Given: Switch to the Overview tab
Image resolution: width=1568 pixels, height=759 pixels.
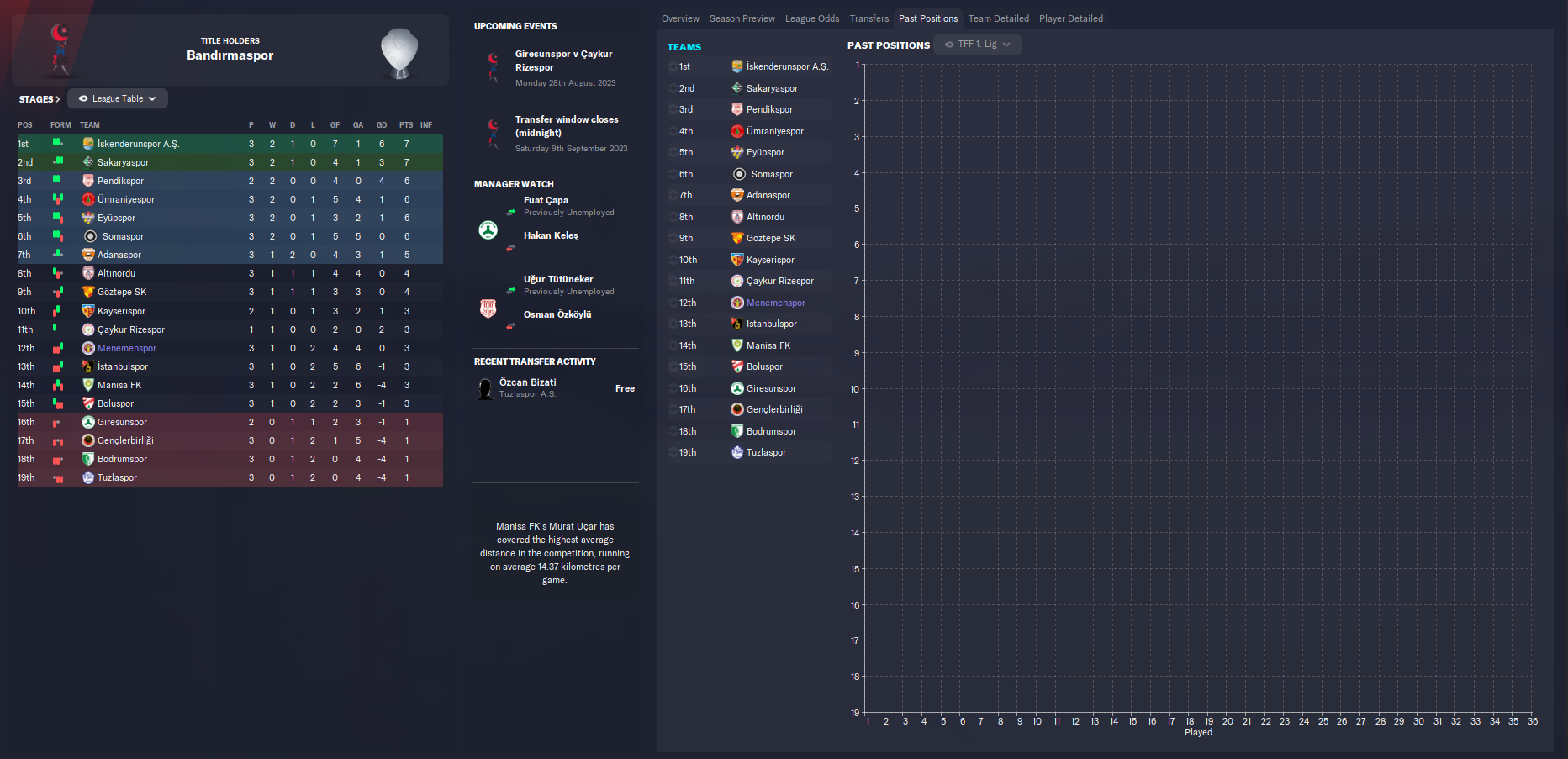Looking at the screenshot, I should coord(680,18).
